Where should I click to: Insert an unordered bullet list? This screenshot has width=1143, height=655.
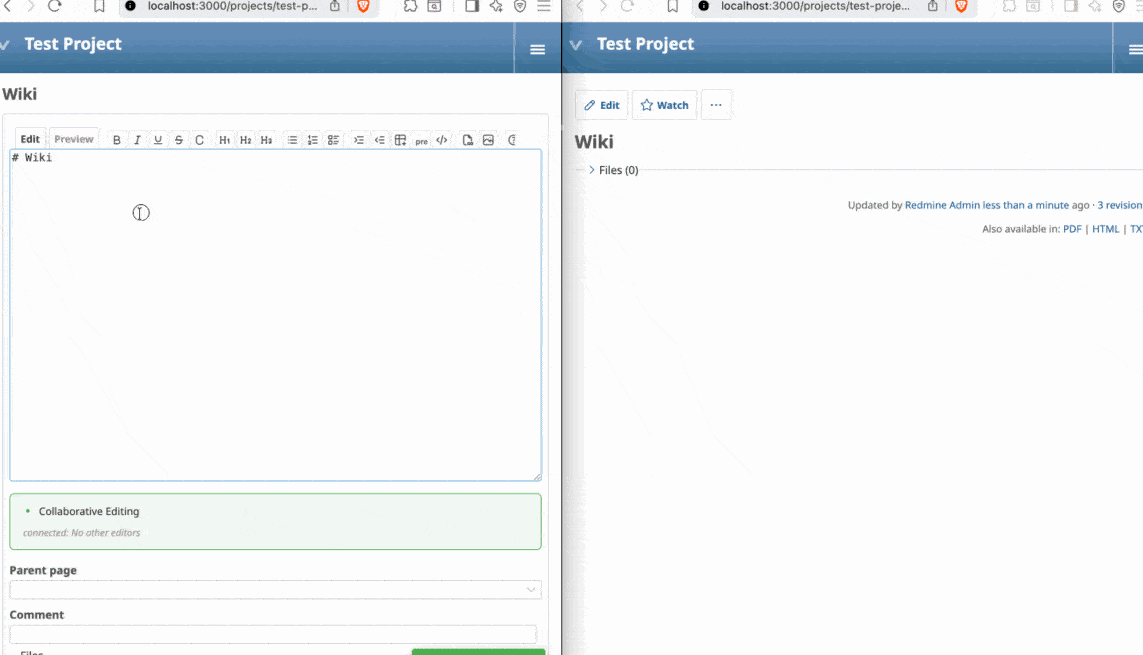pos(292,140)
